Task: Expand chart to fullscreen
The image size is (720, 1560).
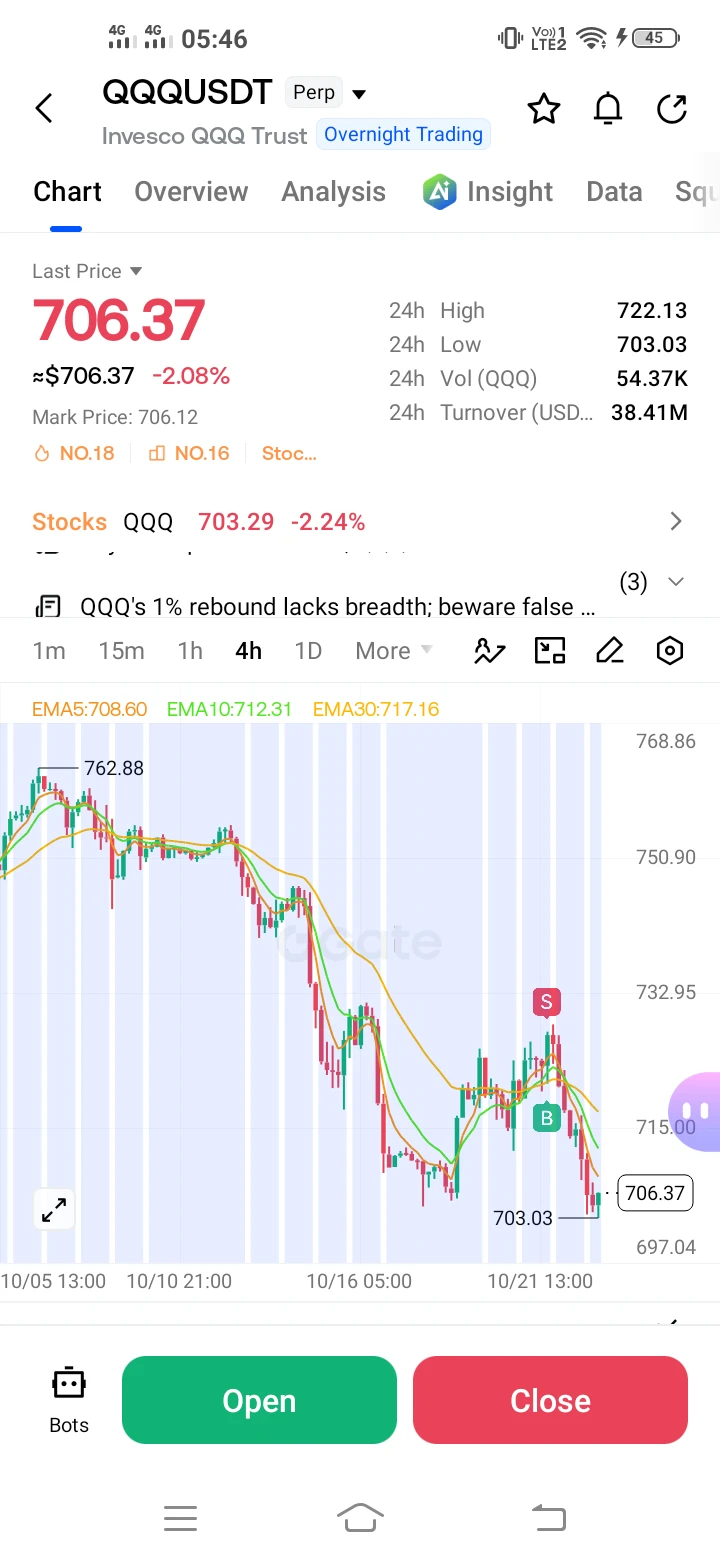Action: (x=53, y=1210)
